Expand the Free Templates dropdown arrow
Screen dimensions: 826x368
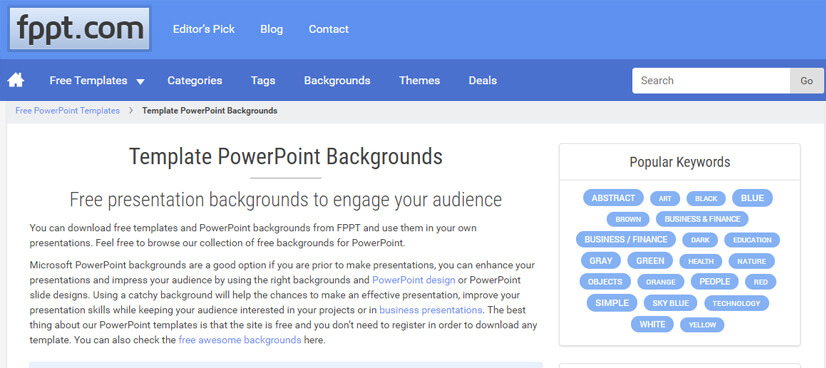pyautogui.click(x=140, y=82)
